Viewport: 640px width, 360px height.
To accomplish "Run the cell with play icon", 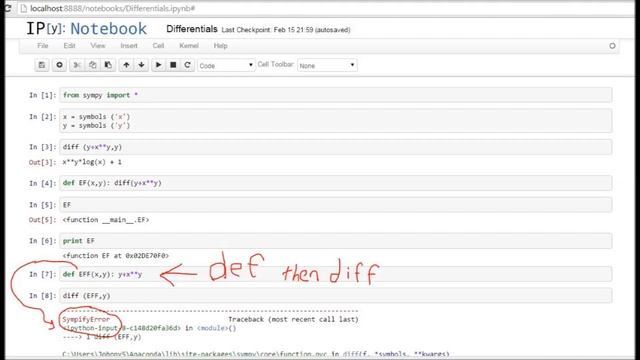I will (158, 65).
